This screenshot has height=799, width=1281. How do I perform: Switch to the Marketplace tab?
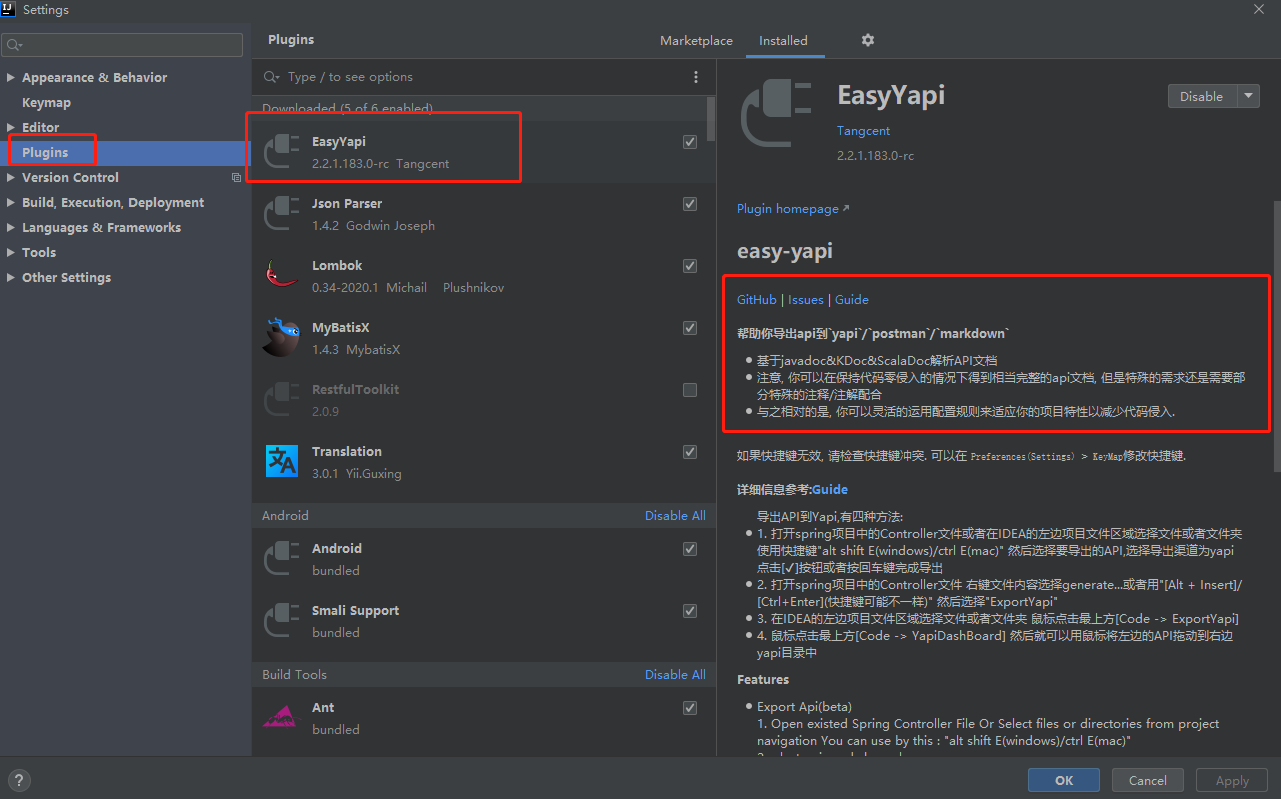click(x=696, y=41)
